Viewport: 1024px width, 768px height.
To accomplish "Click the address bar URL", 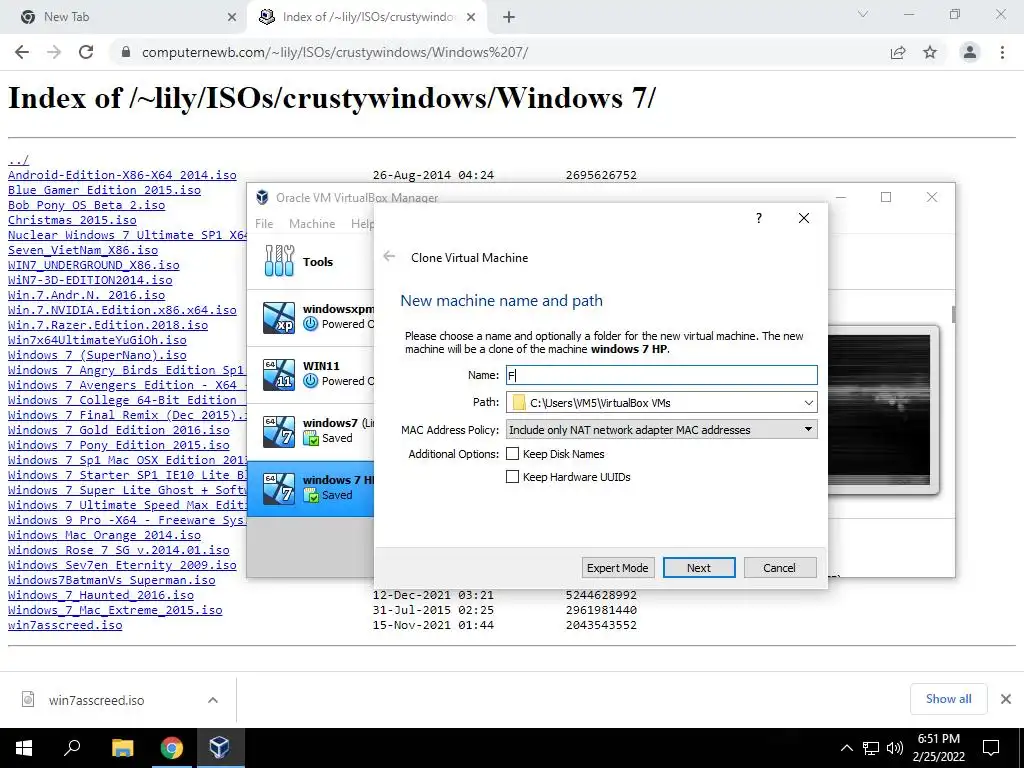I will (x=335, y=52).
